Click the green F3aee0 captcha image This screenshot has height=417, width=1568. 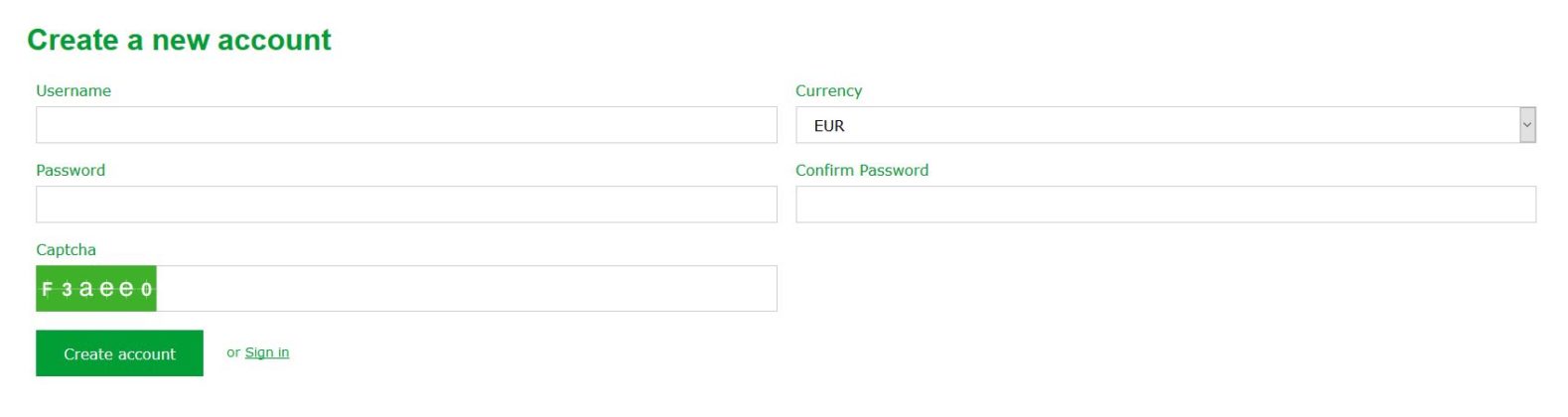click(96, 289)
